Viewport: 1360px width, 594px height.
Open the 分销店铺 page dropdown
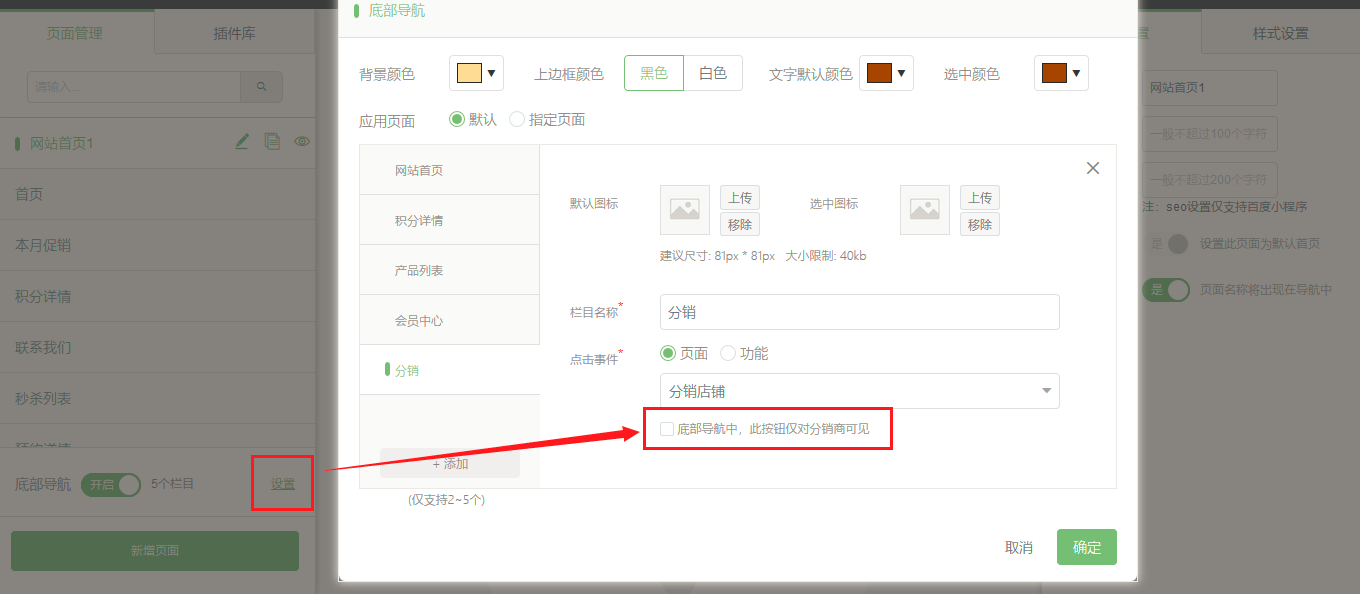tap(859, 391)
